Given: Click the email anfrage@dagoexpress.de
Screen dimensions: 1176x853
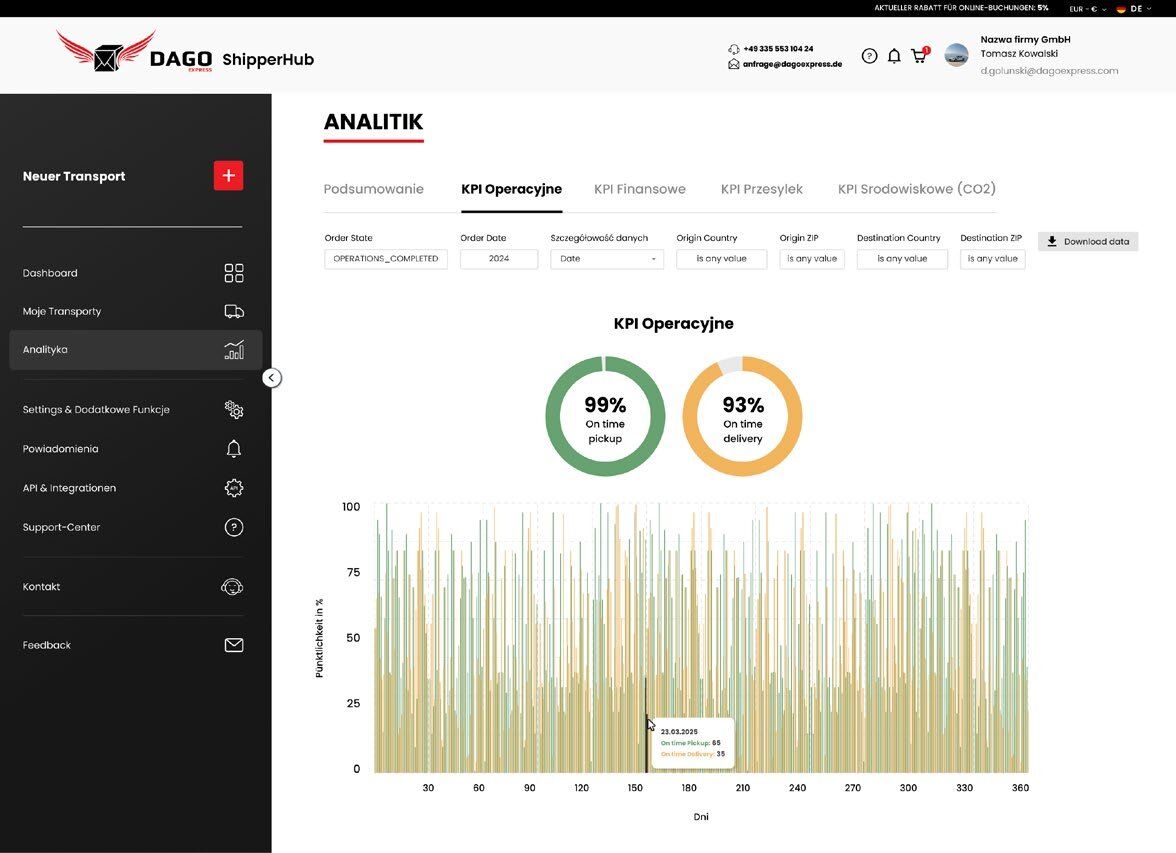Looking at the screenshot, I should point(792,65).
